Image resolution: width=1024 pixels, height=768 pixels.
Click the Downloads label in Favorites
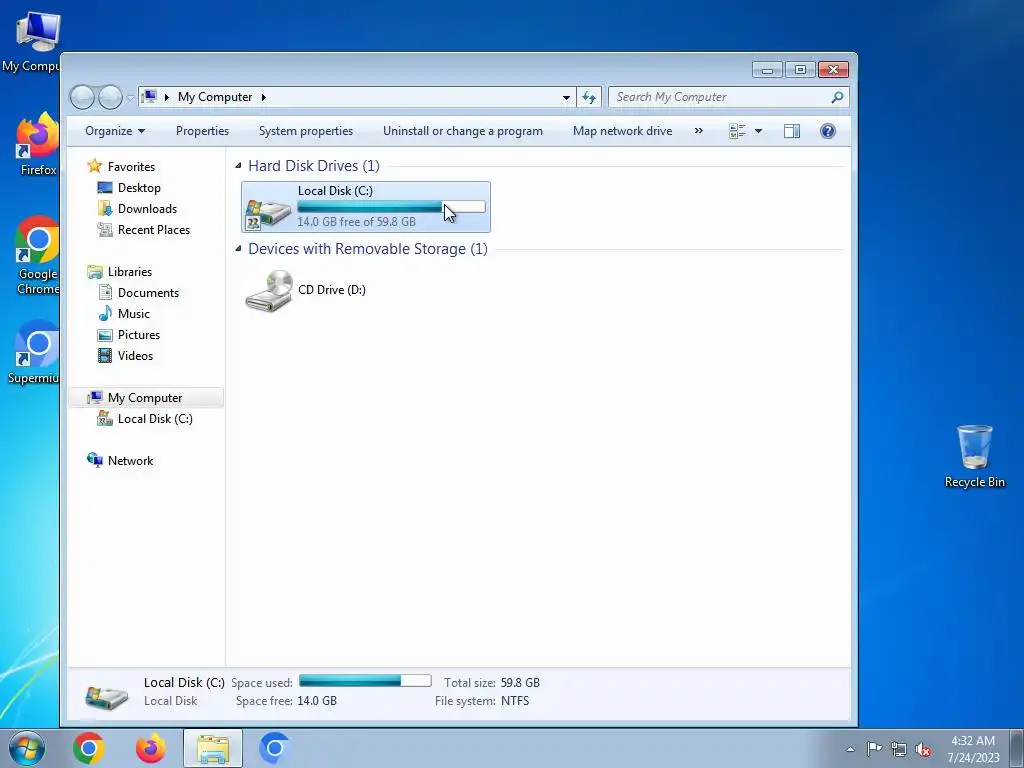click(x=148, y=209)
